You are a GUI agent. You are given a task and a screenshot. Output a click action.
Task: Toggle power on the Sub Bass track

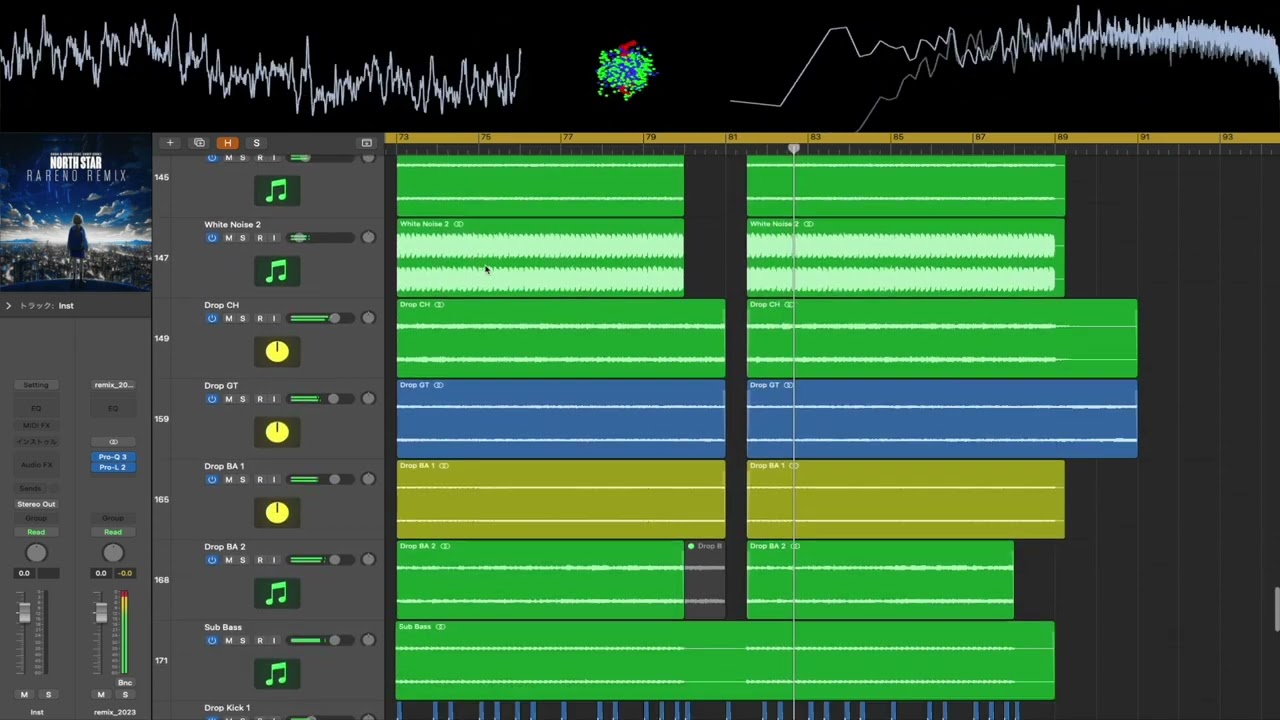[x=212, y=640]
